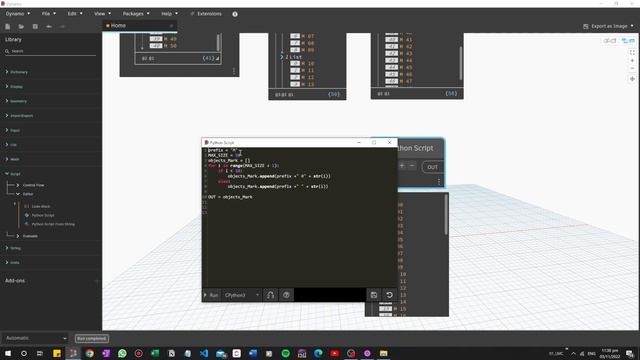Select Python Script node in library
This screenshot has width=640, height=360.
[x=39, y=215]
